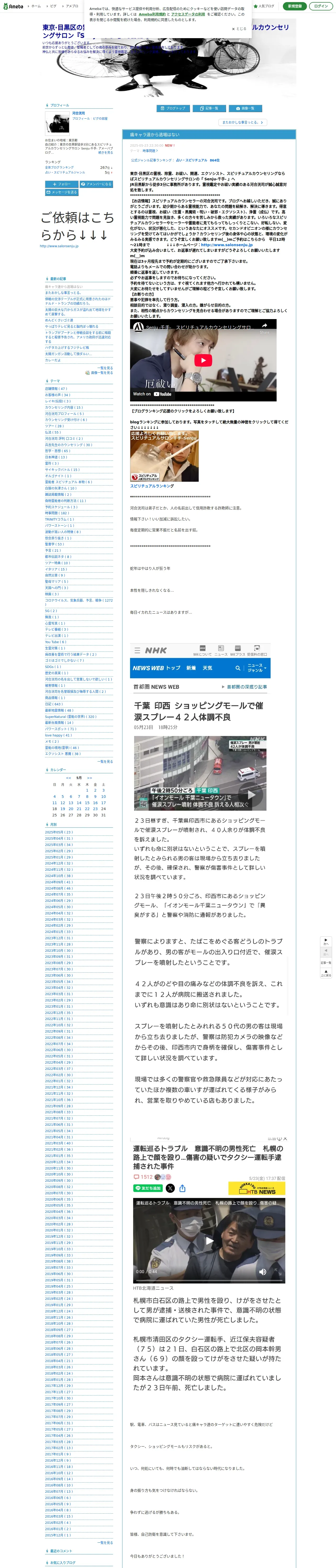
Task: Open the ピグの部屋 link
Action: [x=100, y=119]
